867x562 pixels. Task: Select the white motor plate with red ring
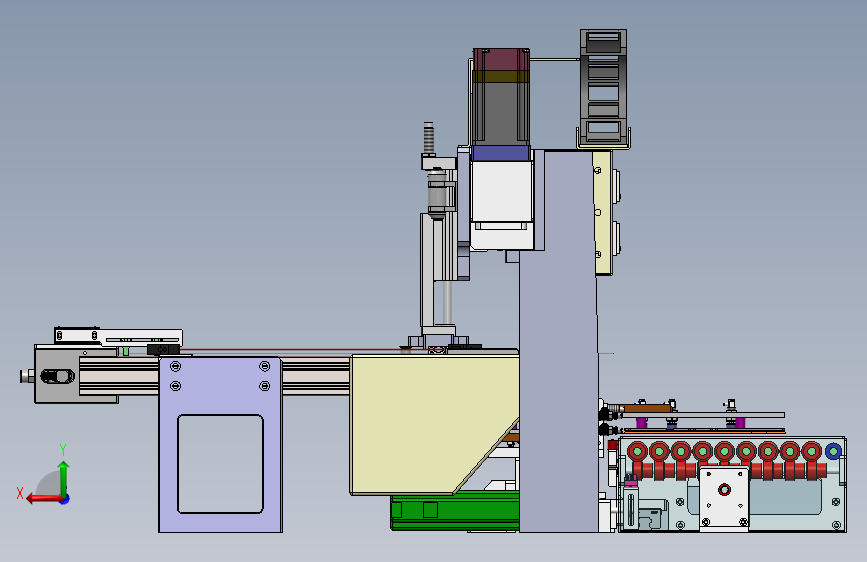coord(724,497)
